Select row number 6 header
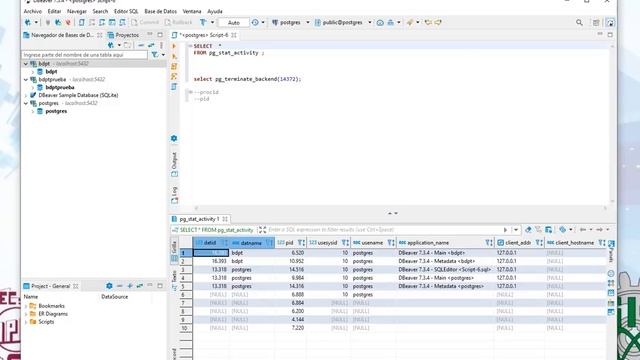Viewport: 640px width, 360px height. (186, 295)
